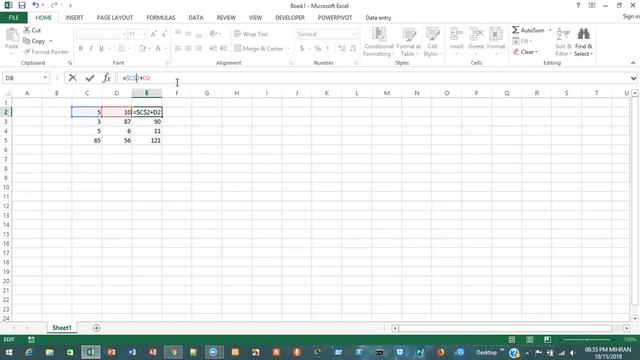Click the Copy command
The height and width of the screenshot is (360, 640).
coord(35,41)
